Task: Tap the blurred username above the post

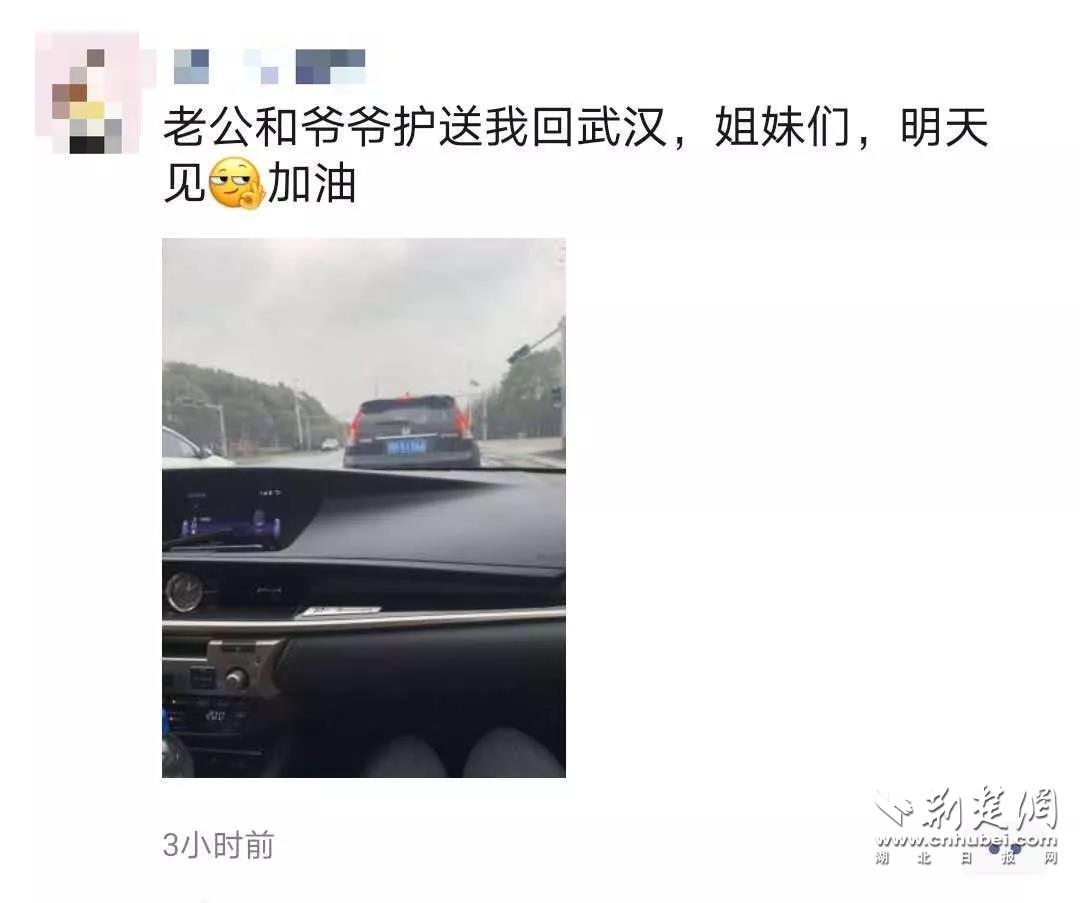Action: (269, 67)
